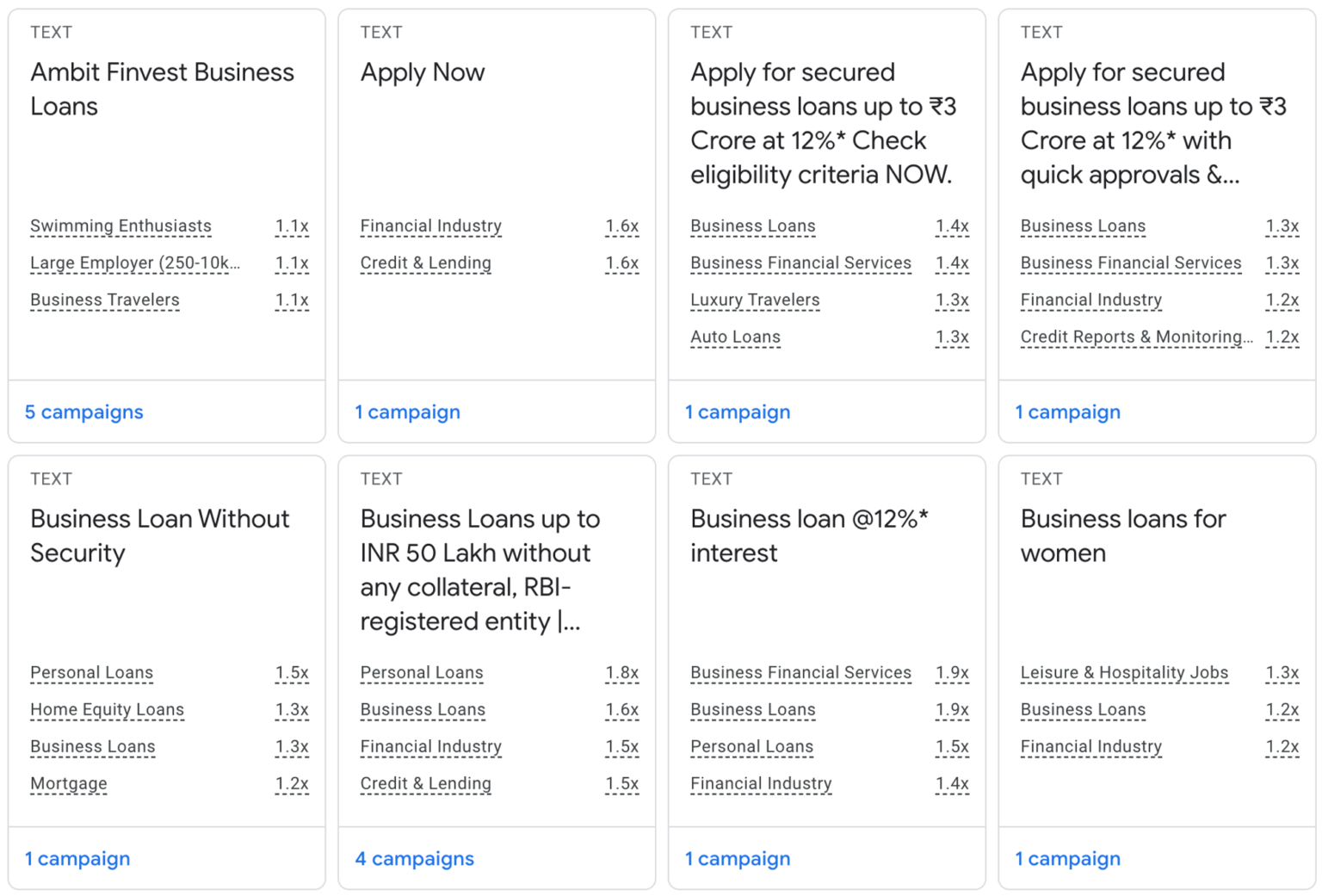Viewport: 1322px width, 896px height.
Task: Open 'Leisure & Hospitality Jobs' segment
Action: [x=1124, y=673]
